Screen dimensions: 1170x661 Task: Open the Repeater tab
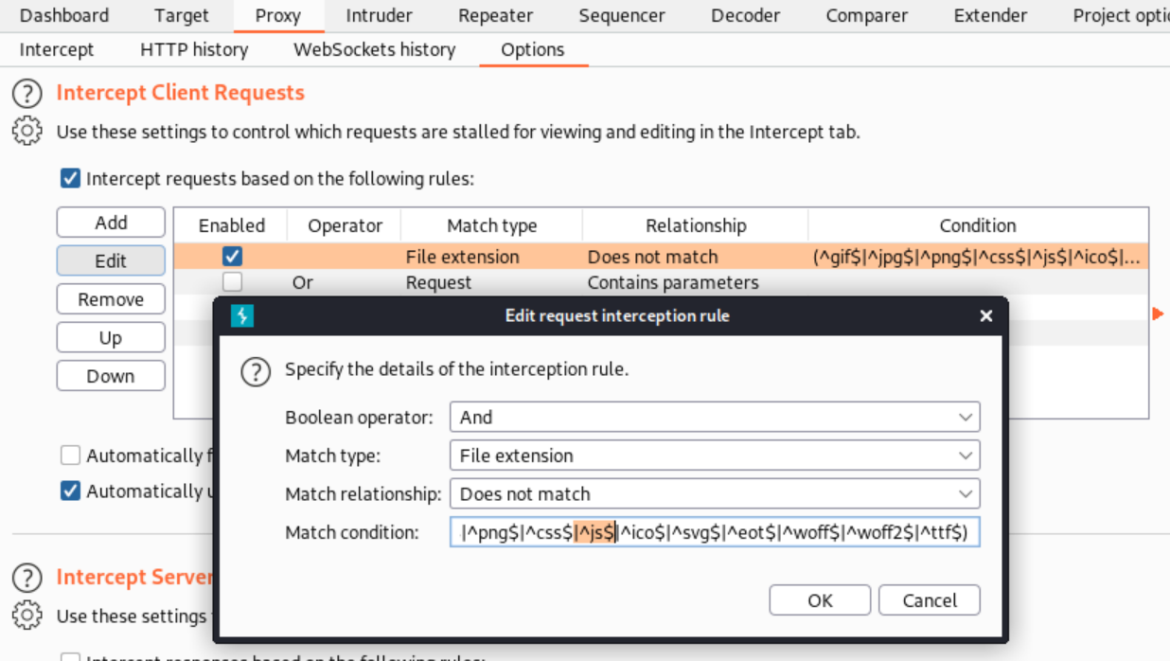click(x=495, y=16)
